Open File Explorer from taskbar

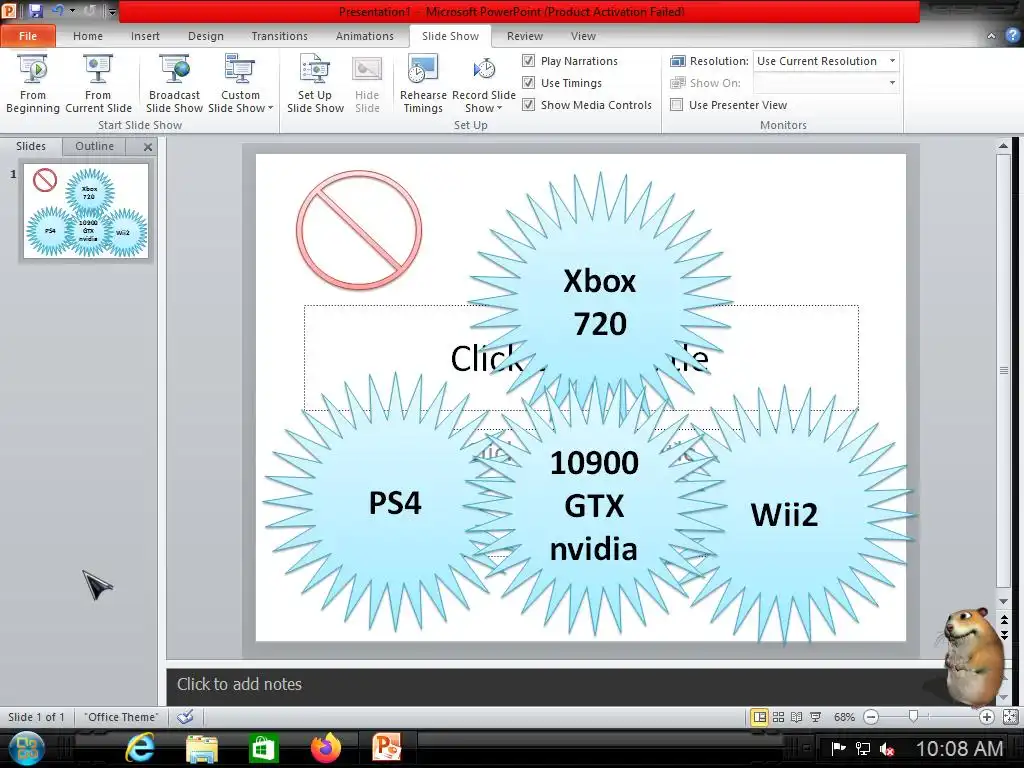tap(202, 748)
